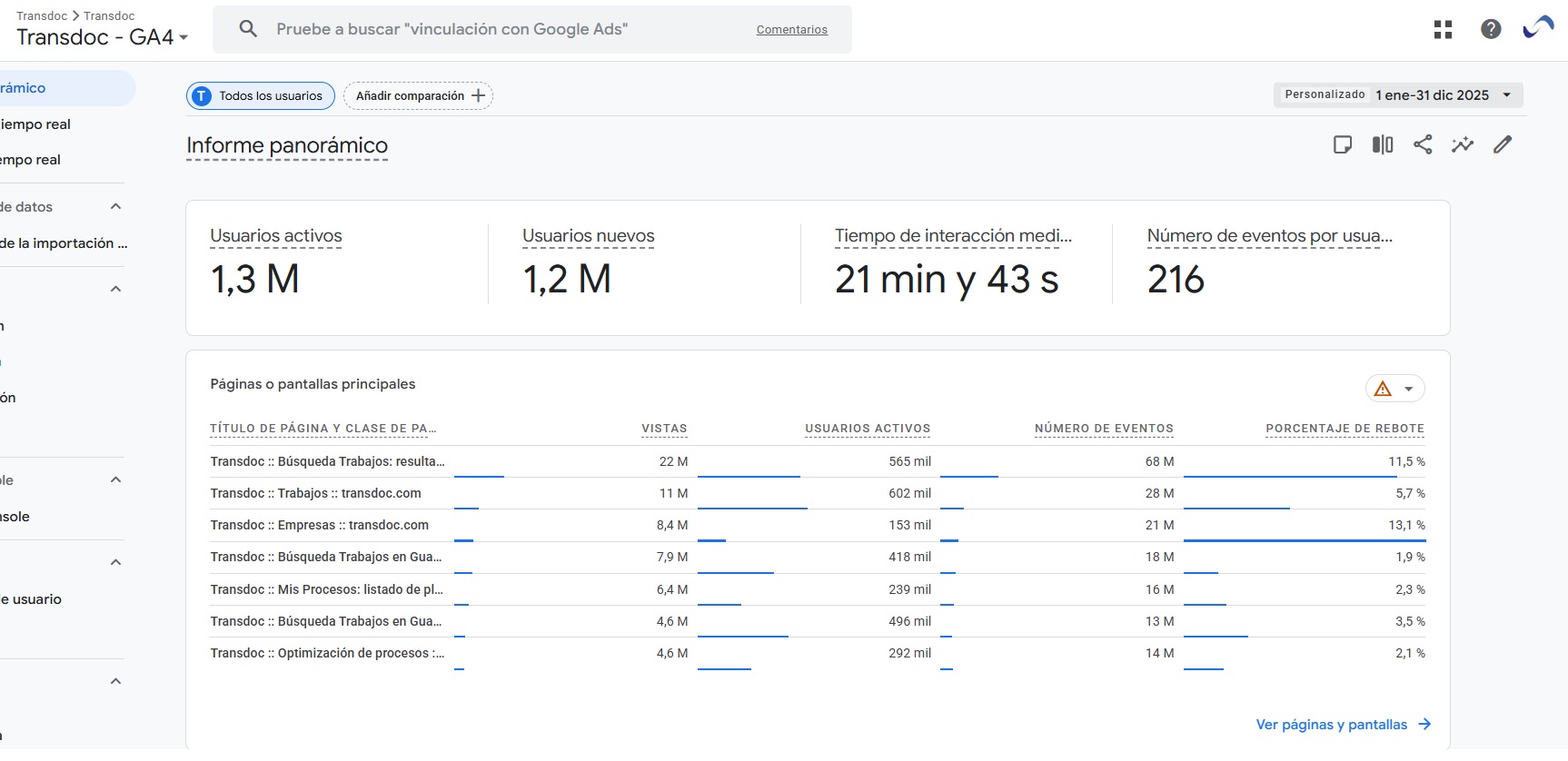Click the edit report pencil icon
This screenshot has width=1568, height=761.
(x=1503, y=144)
